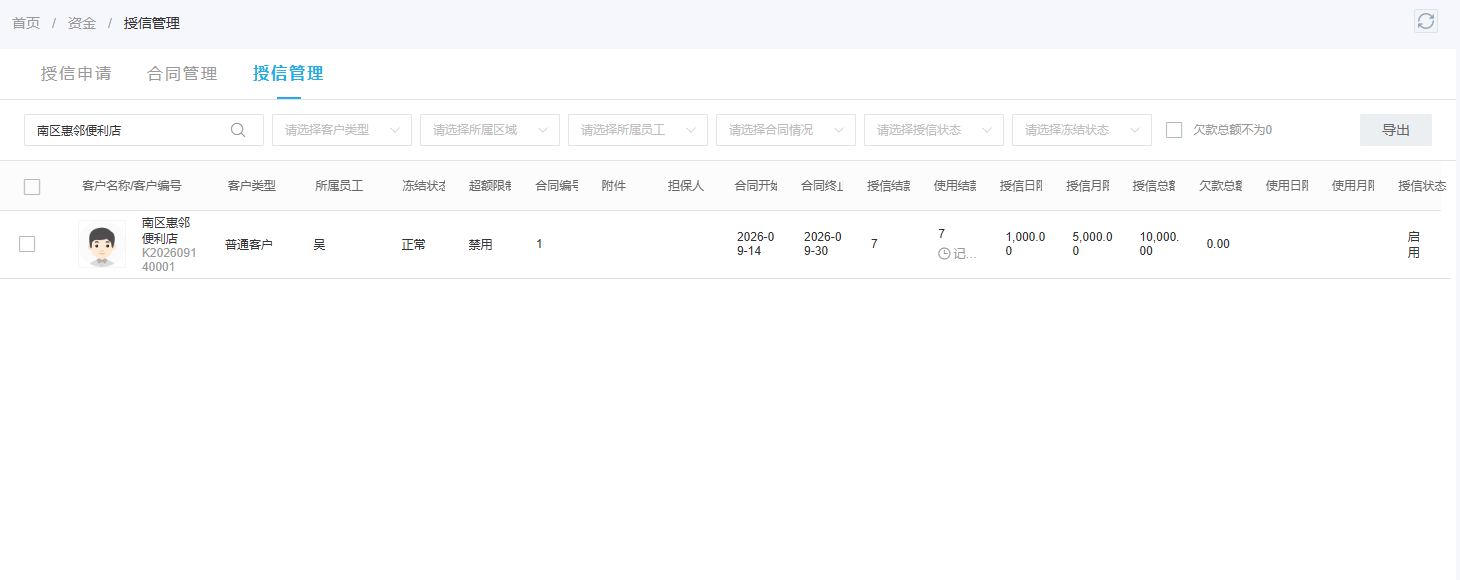Image resolution: width=1460 pixels, height=580 pixels.
Task: Open the 请选择授信状态 dropdown
Action: coord(934,130)
